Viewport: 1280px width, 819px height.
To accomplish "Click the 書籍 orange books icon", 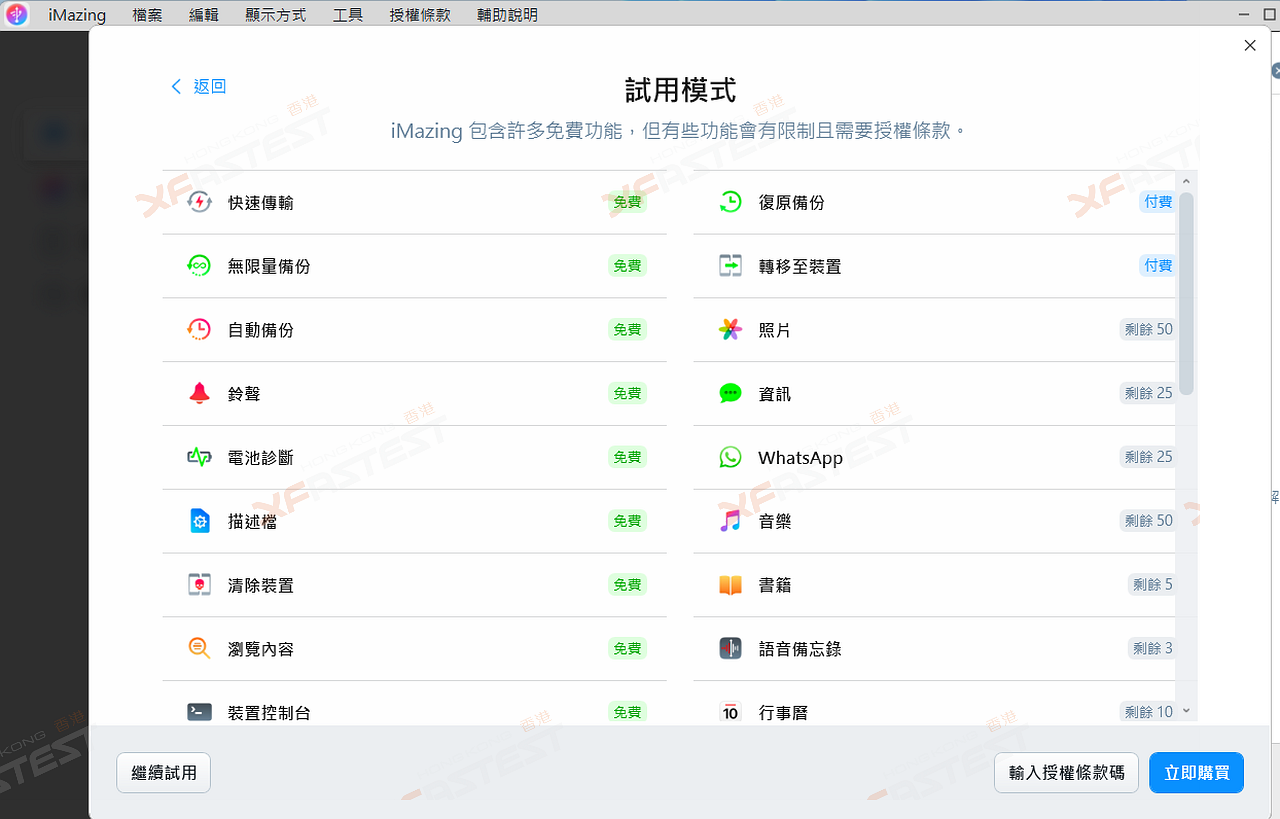I will click(731, 584).
